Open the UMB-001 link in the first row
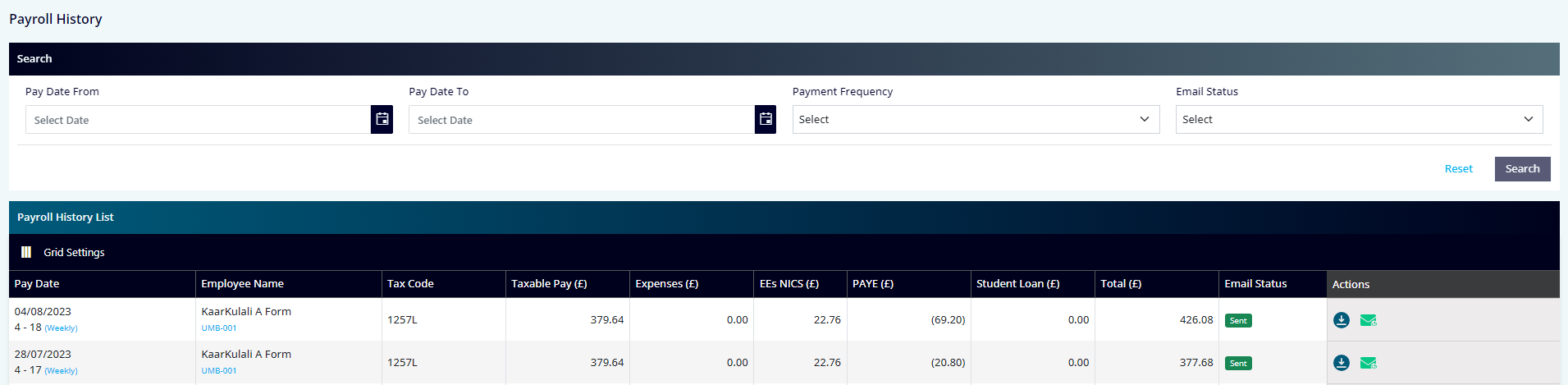 click(219, 328)
